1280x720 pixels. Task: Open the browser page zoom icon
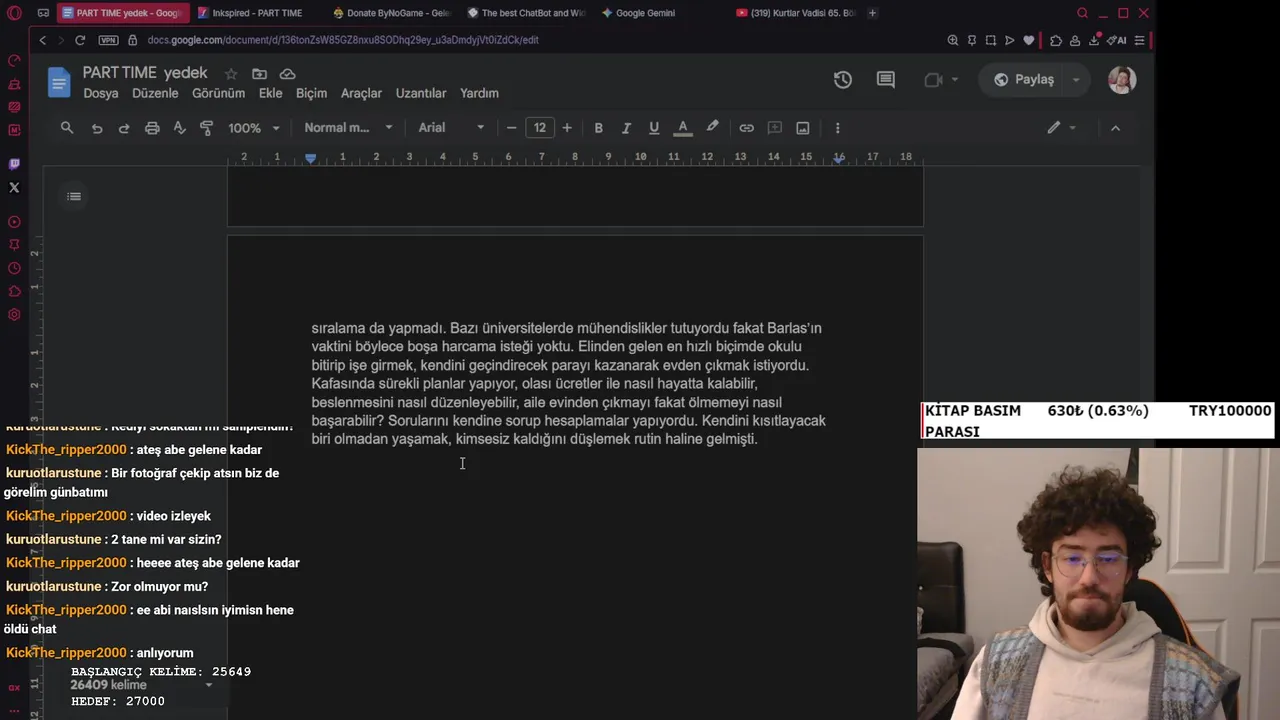(x=953, y=40)
